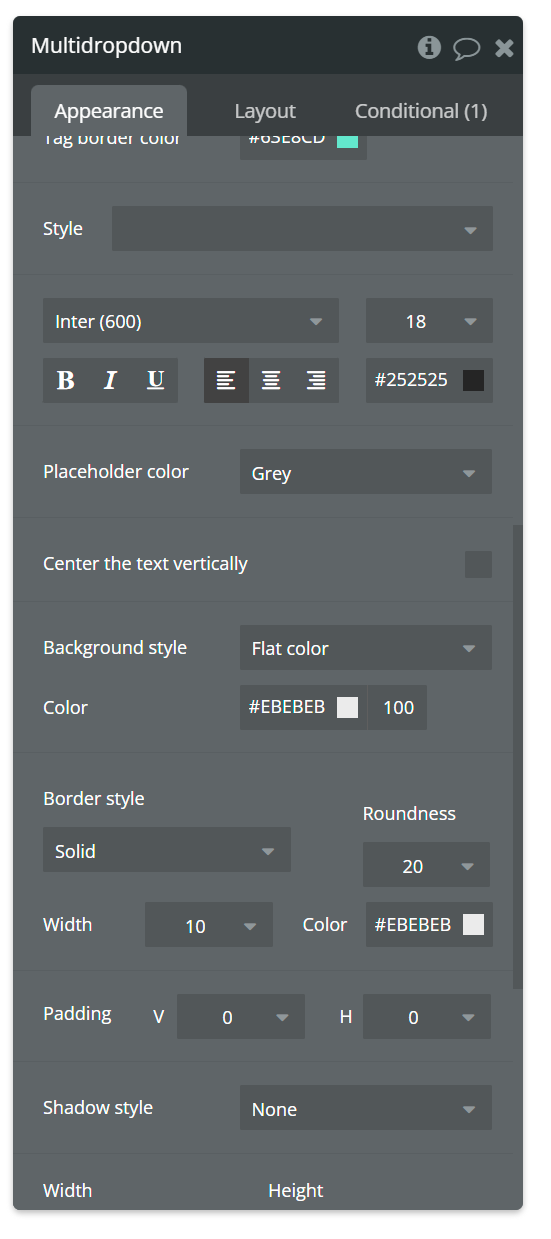Switch to the Appearance tab

[109, 111]
